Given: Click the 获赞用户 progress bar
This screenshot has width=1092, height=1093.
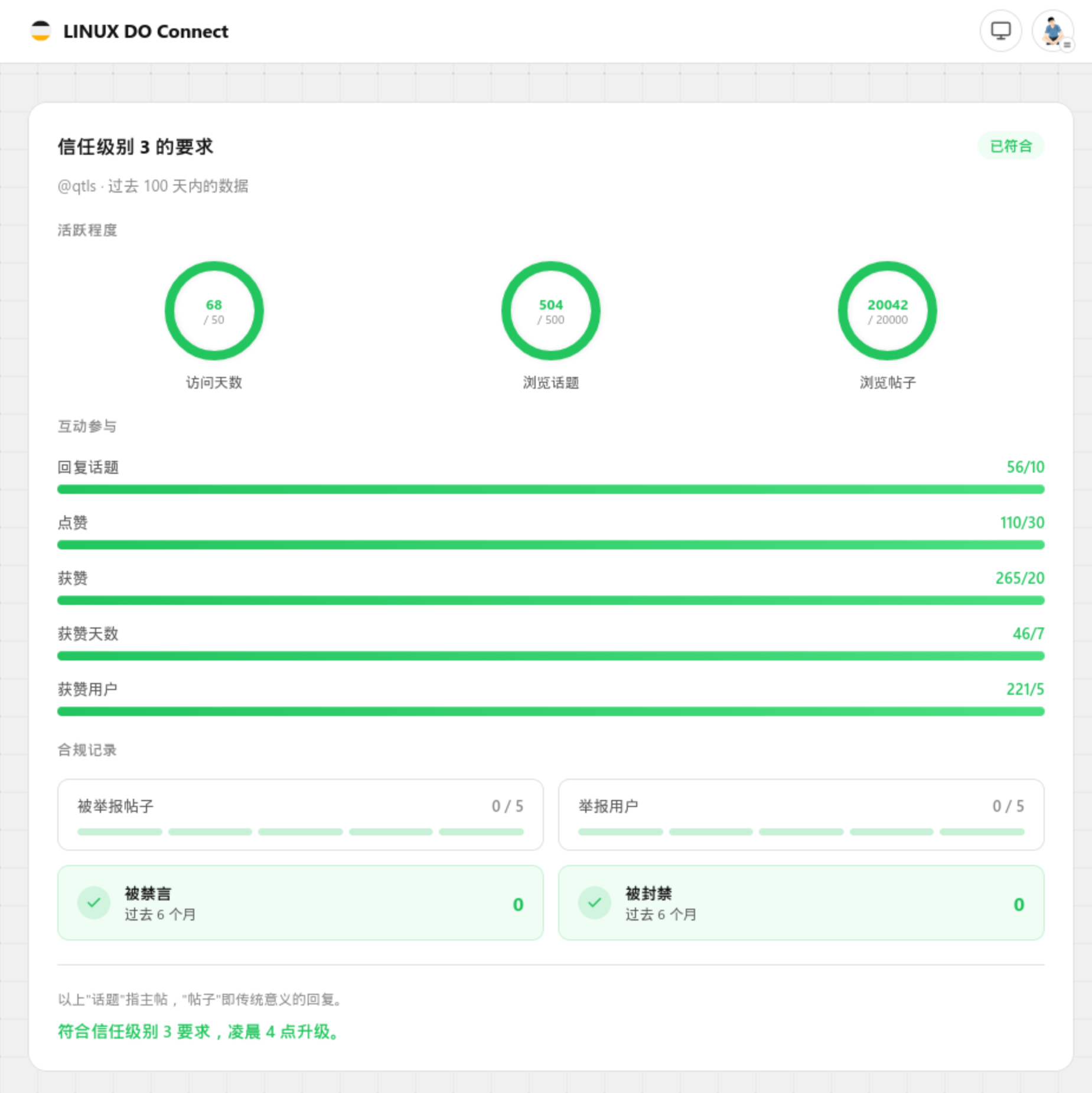Looking at the screenshot, I should [550, 711].
